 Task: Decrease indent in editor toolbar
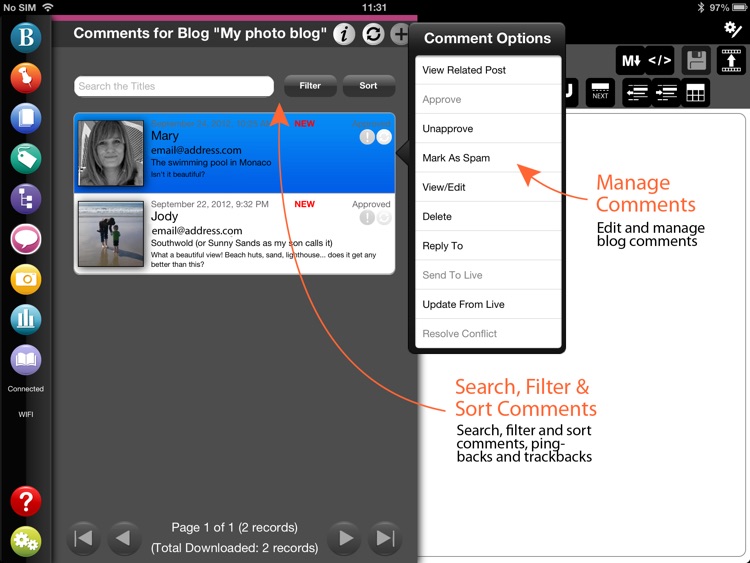[637, 92]
